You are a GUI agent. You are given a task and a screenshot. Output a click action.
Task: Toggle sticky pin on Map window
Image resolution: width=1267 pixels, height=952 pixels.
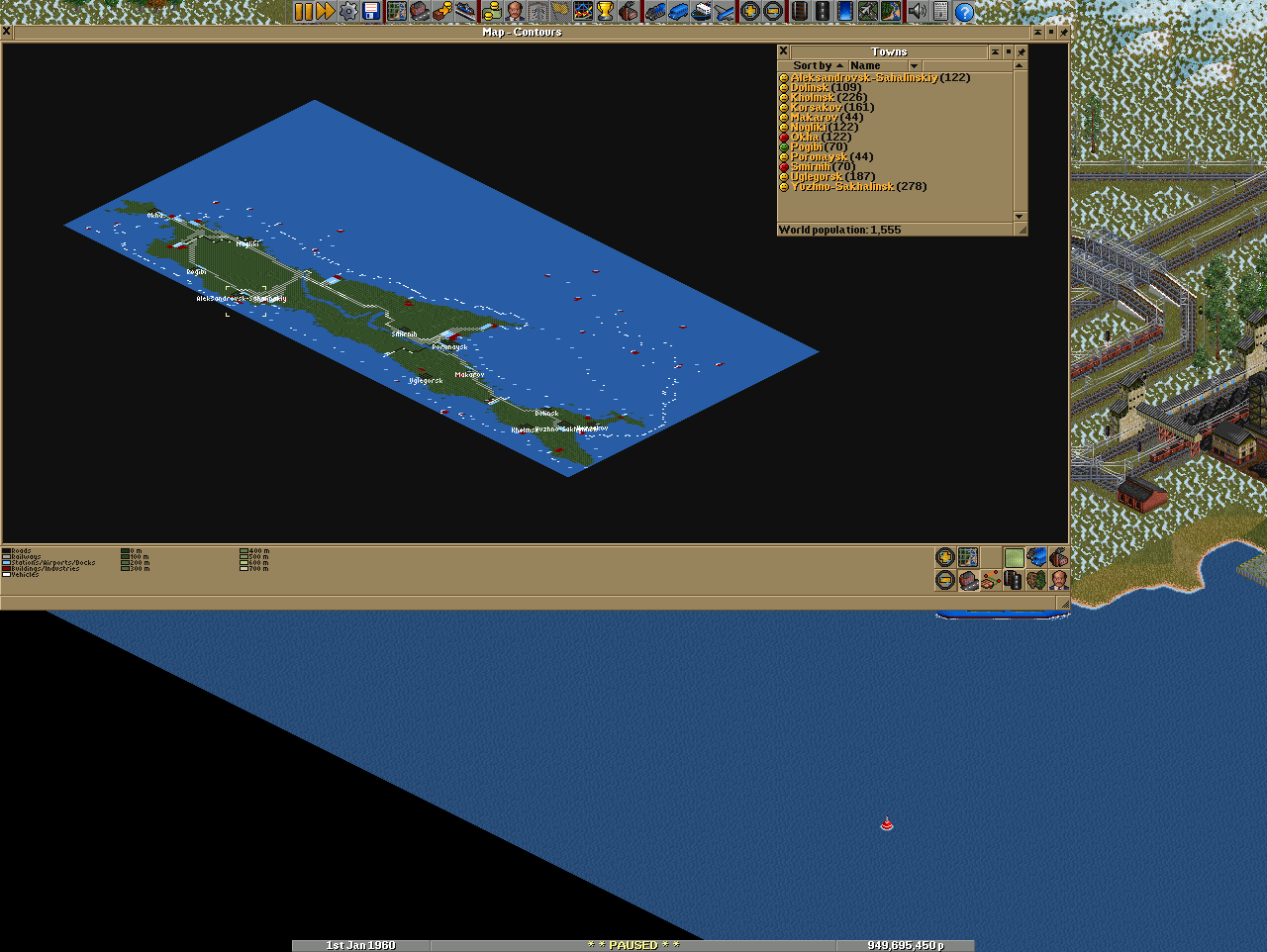coord(1063,32)
